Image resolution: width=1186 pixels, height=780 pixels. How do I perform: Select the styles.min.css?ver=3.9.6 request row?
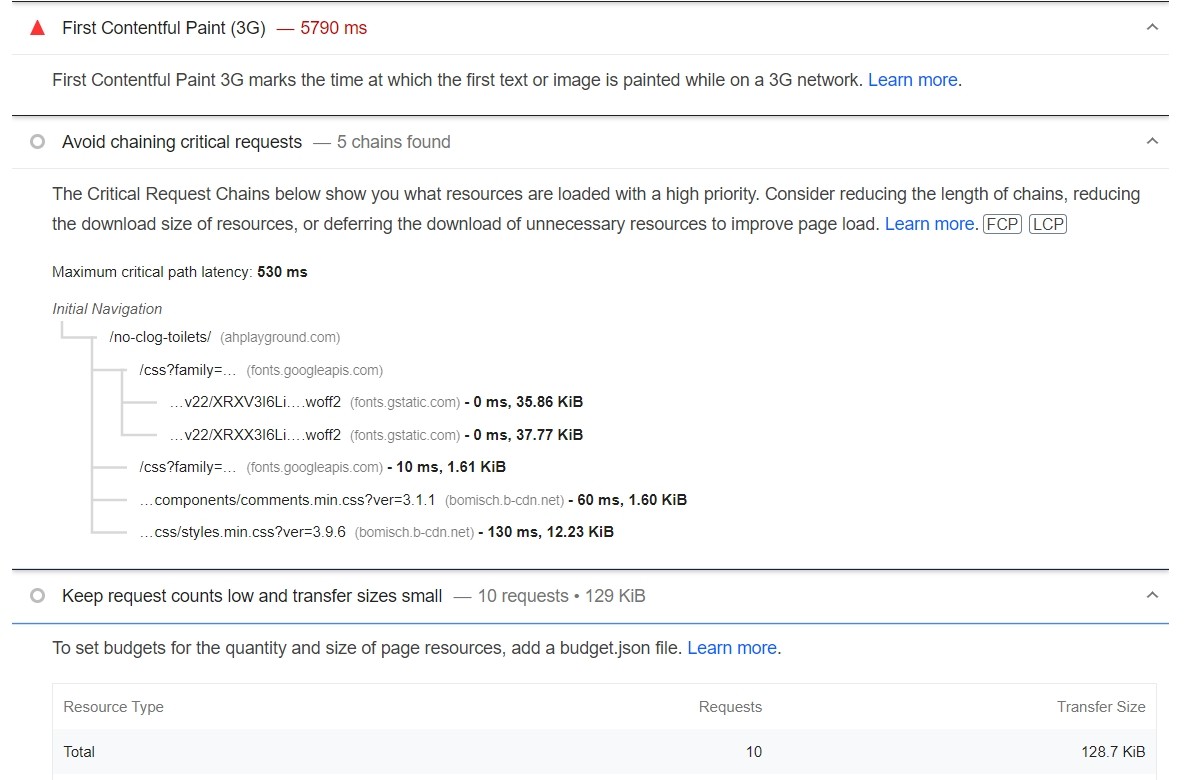coord(376,533)
